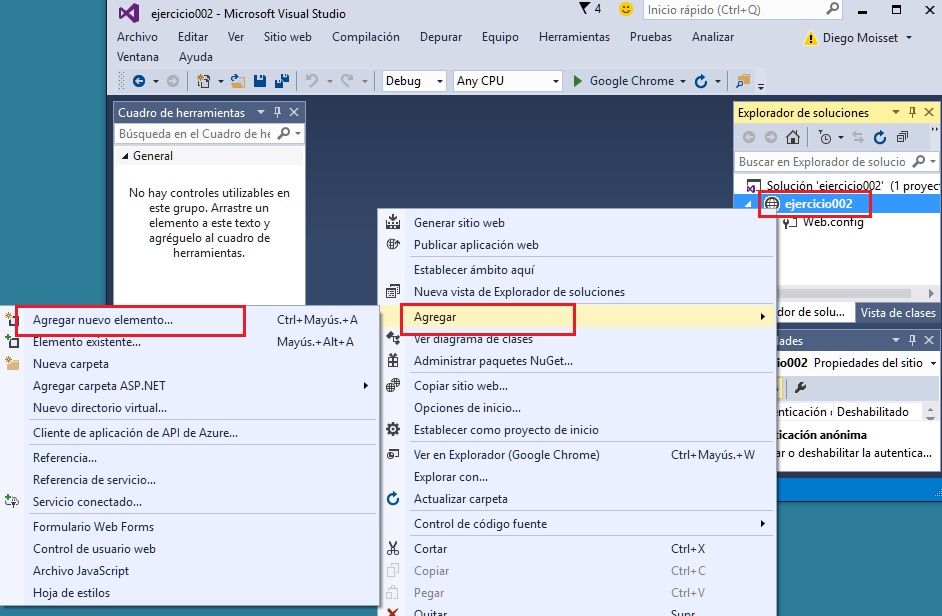Open the Google Chrome browser dropdown arrow
The image size is (942, 616).
coord(683,81)
